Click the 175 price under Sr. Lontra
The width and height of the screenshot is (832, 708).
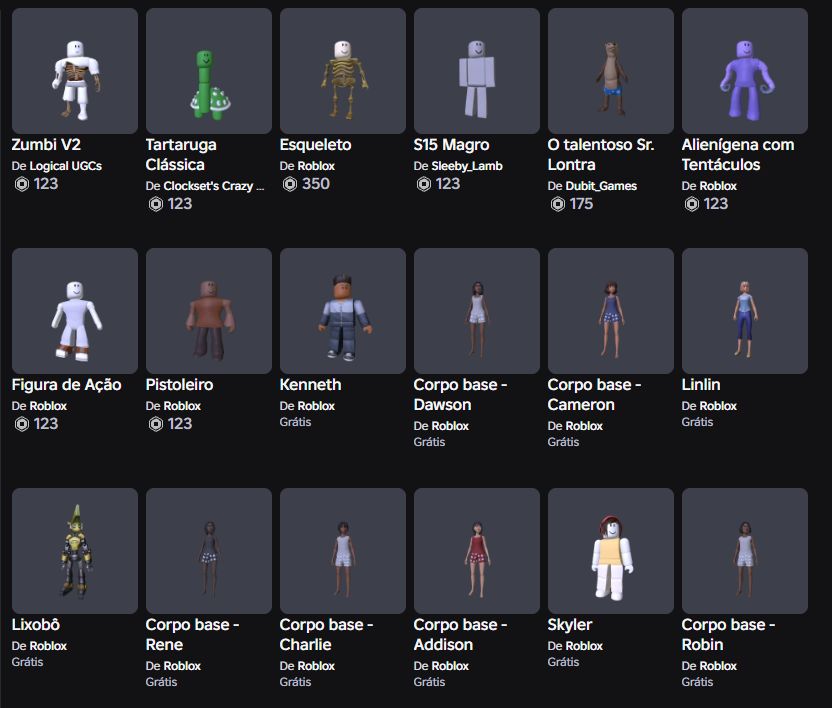[x=582, y=204]
